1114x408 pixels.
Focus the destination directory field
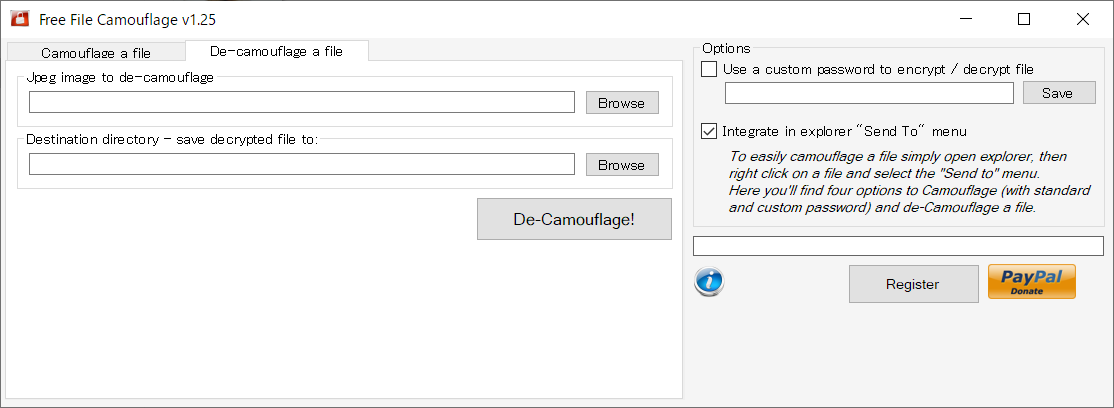click(301, 164)
